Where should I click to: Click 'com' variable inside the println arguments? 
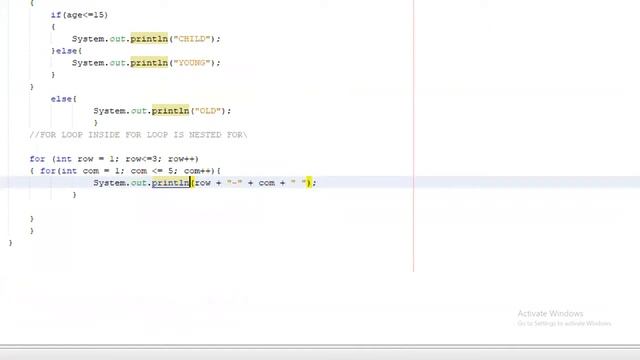tap(267, 183)
